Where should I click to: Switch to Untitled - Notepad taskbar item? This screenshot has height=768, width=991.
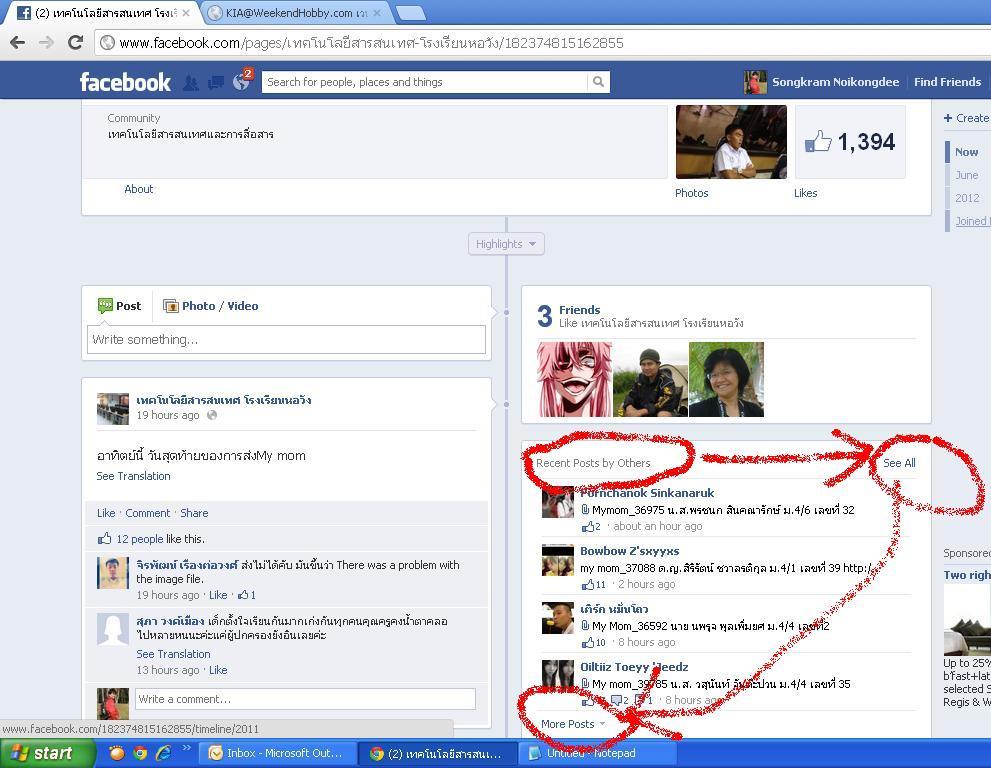(597, 753)
